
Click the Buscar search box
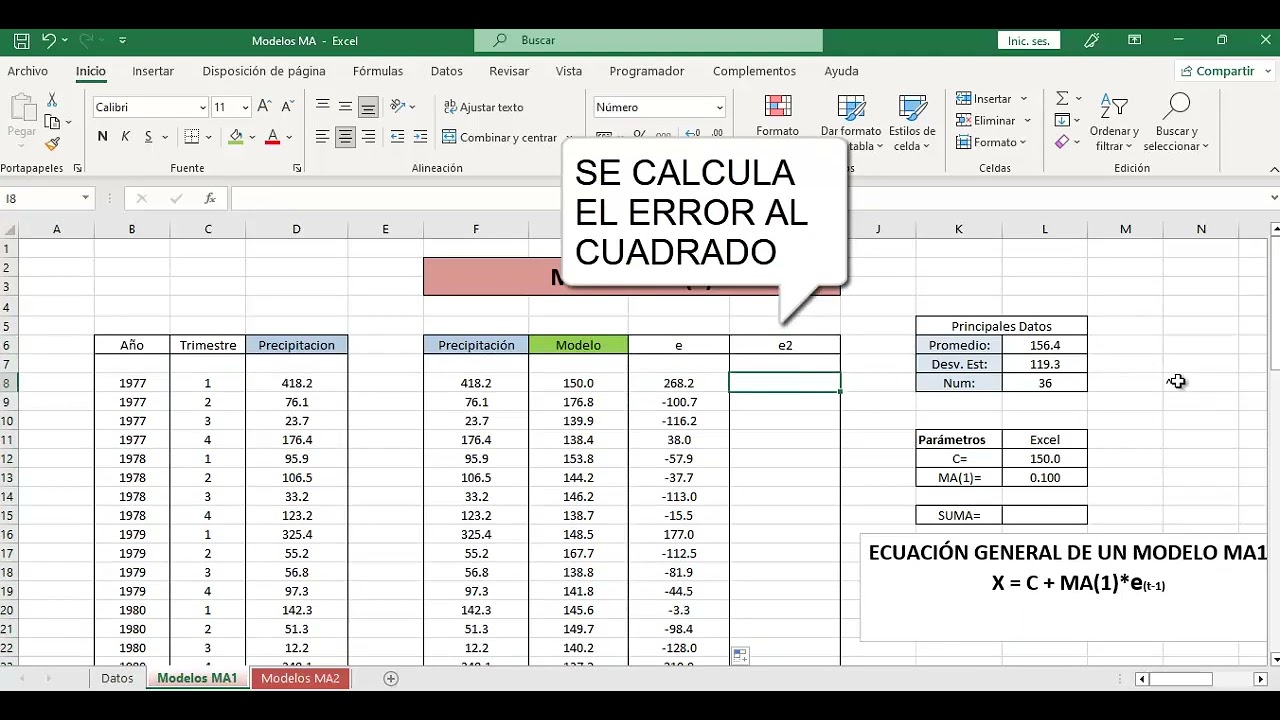(x=648, y=40)
